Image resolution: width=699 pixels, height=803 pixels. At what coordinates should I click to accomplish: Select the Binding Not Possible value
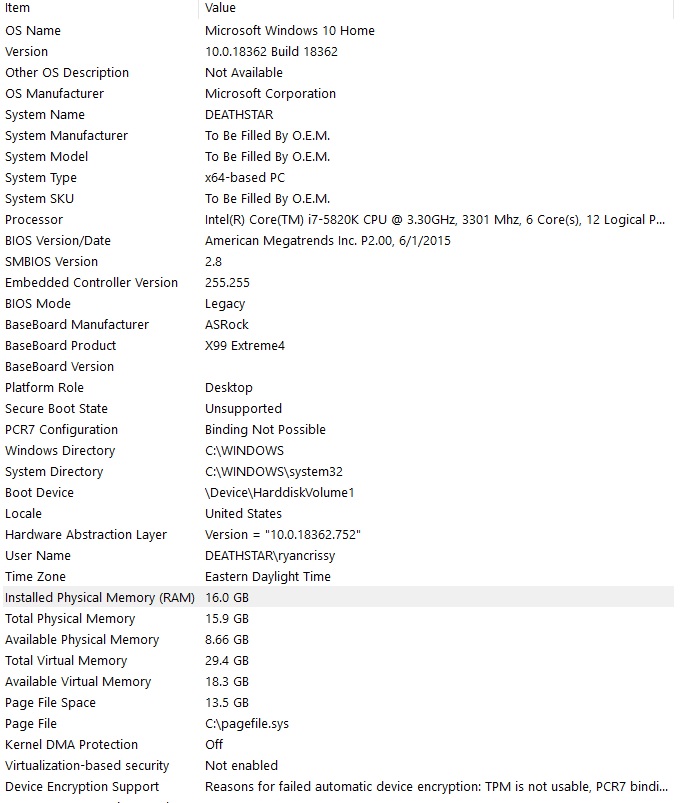click(x=265, y=430)
